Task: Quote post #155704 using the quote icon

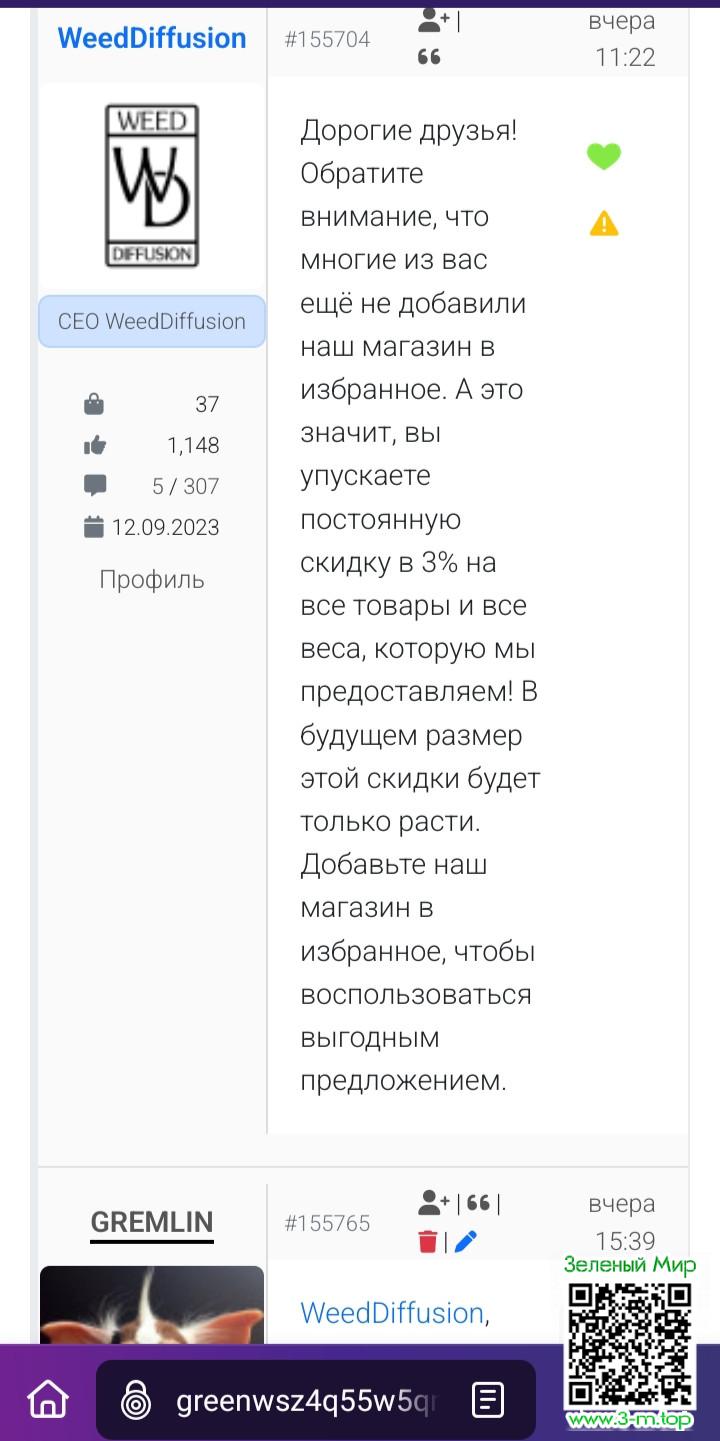Action: [429, 57]
